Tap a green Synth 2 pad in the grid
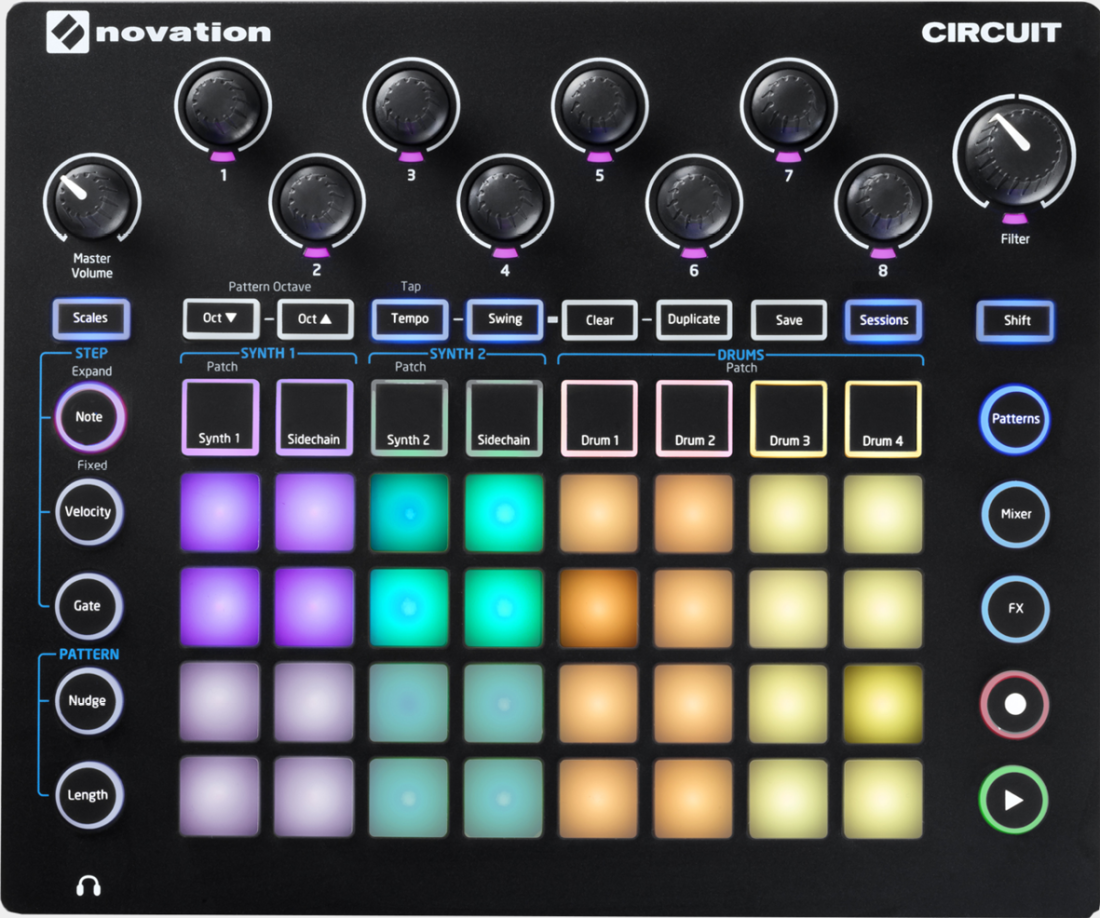The height and width of the screenshot is (918, 1100). pyautogui.click(x=409, y=512)
